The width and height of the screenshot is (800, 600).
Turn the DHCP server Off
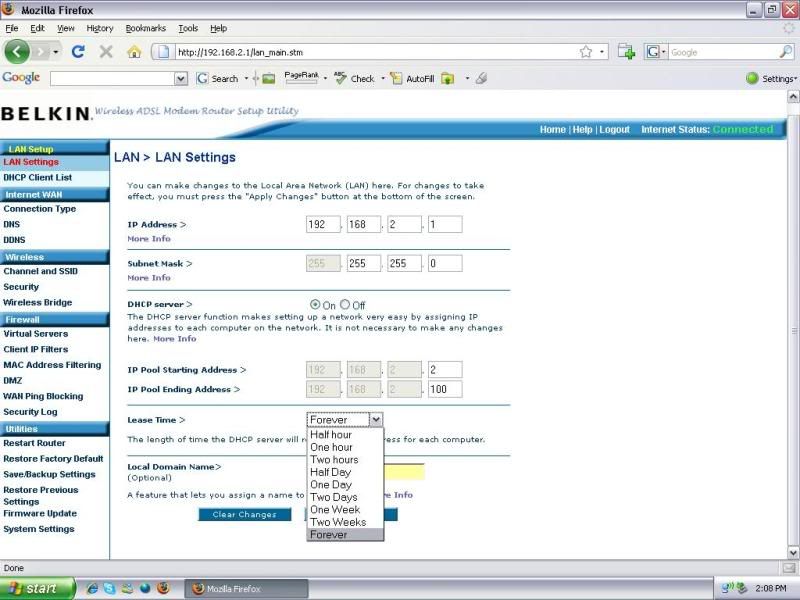coord(345,305)
